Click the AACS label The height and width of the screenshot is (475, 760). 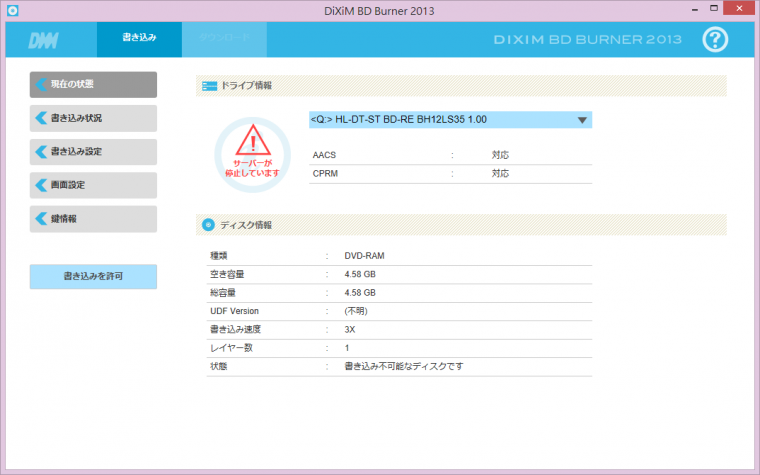(324, 155)
